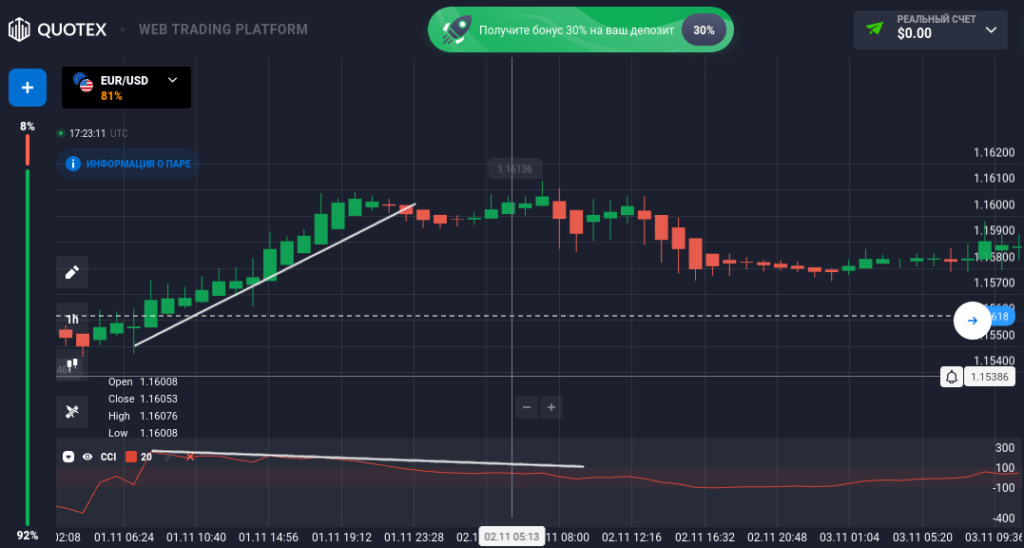The image size is (1024, 548).
Task: Zoom out chart with minus button
Action: click(x=527, y=407)
